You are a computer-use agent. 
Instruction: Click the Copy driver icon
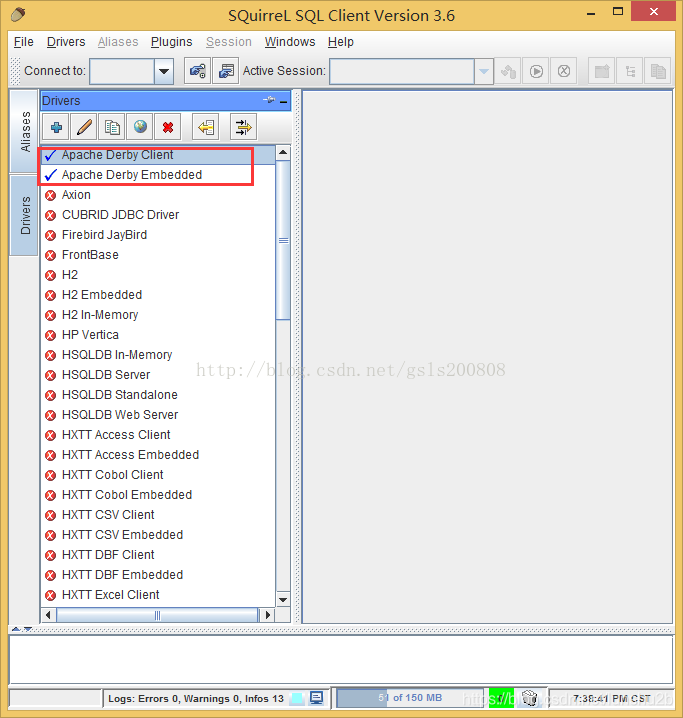click(x=112, y=127)
